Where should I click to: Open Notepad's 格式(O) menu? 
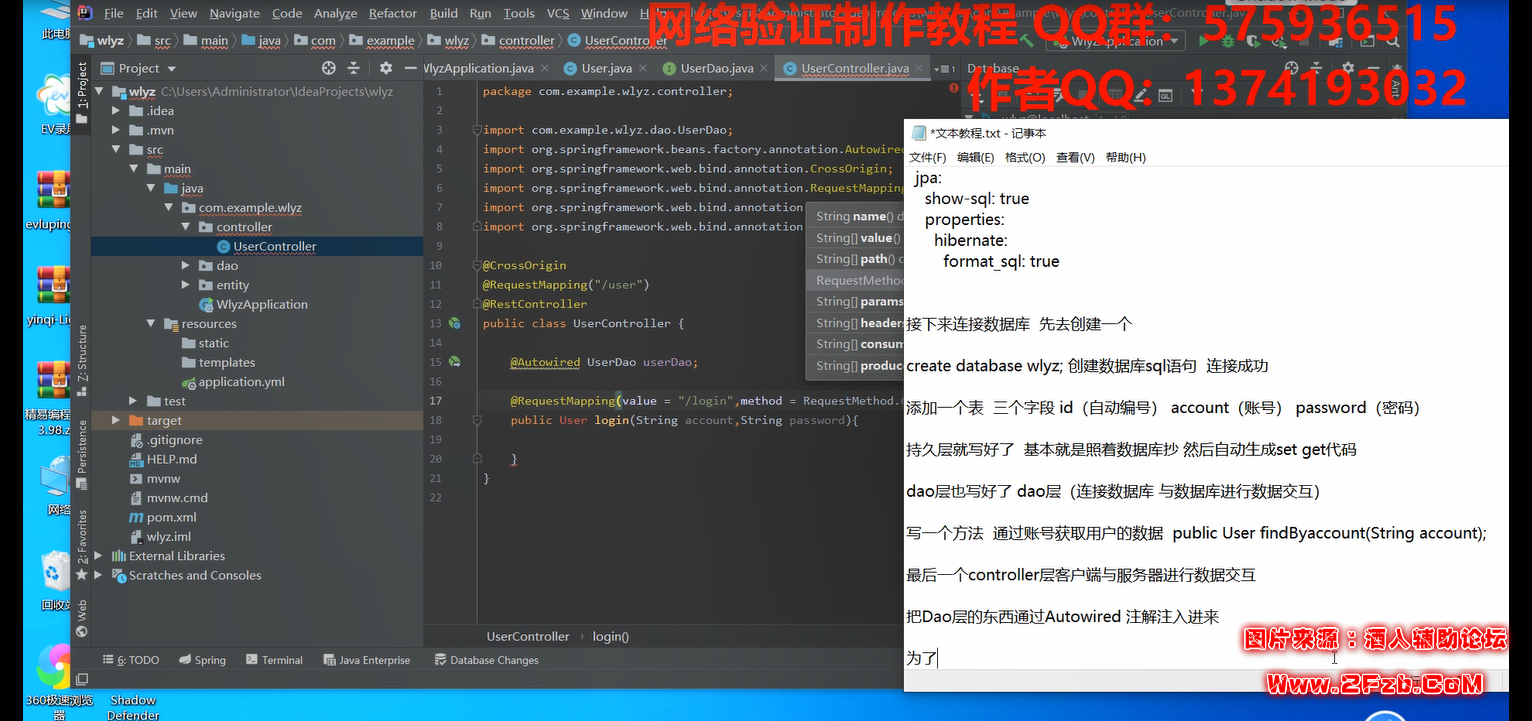click(1024, 157)
